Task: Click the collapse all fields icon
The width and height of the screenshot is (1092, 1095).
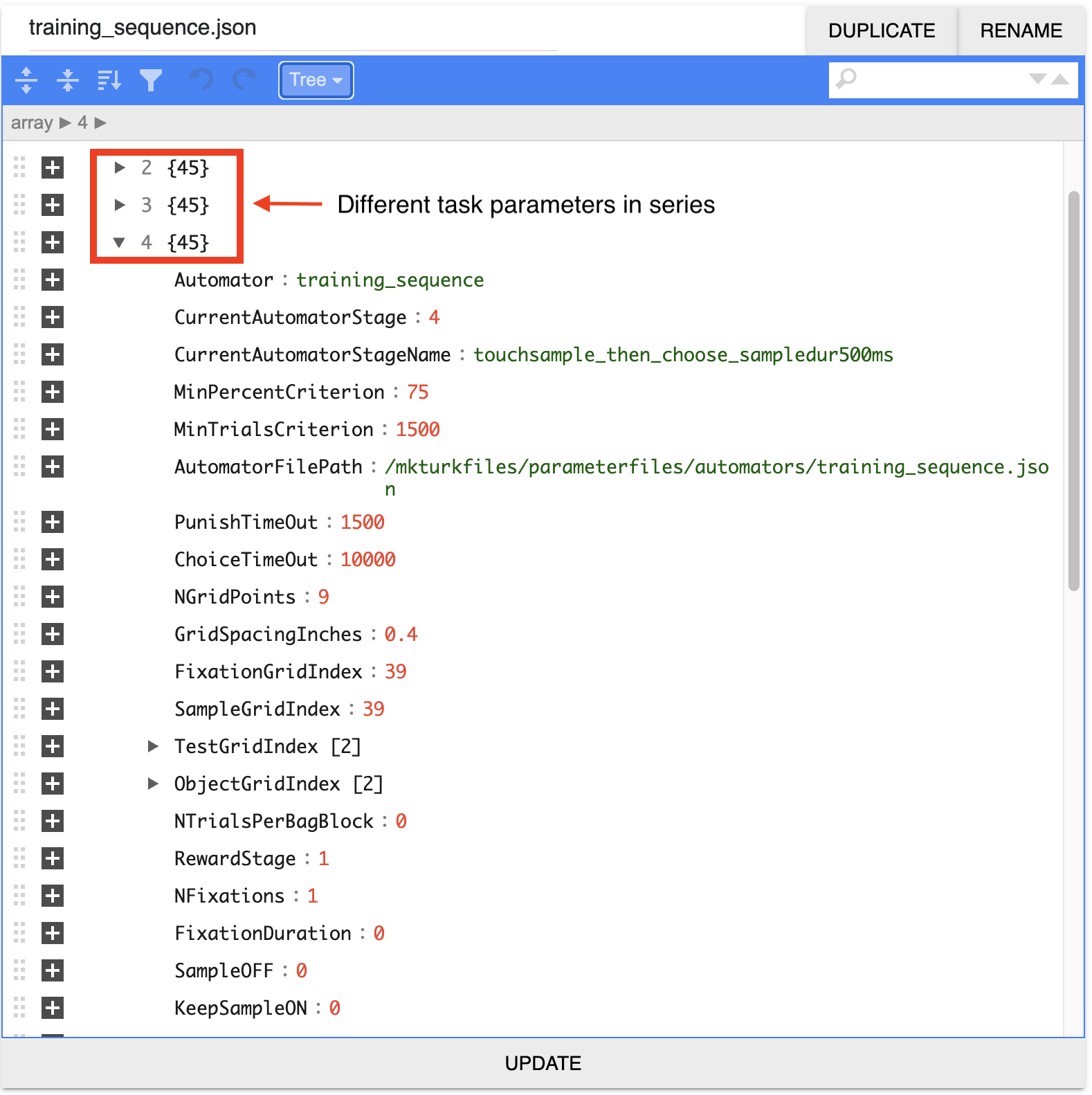Action: pos(67,80)
